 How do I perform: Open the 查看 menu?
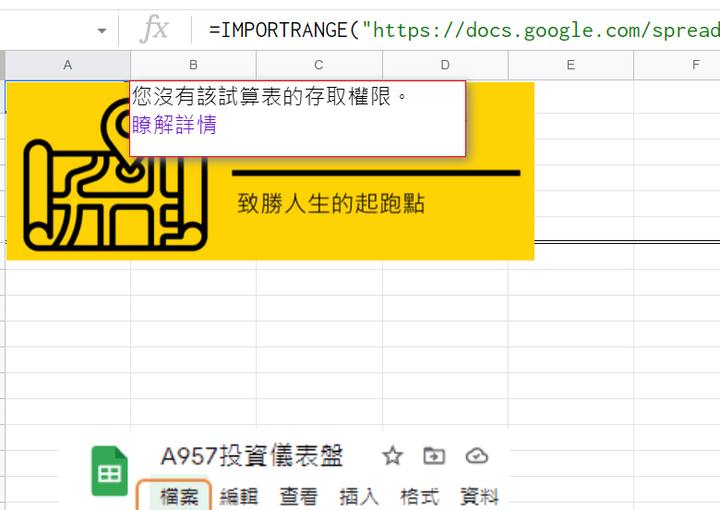click(299, 497)
